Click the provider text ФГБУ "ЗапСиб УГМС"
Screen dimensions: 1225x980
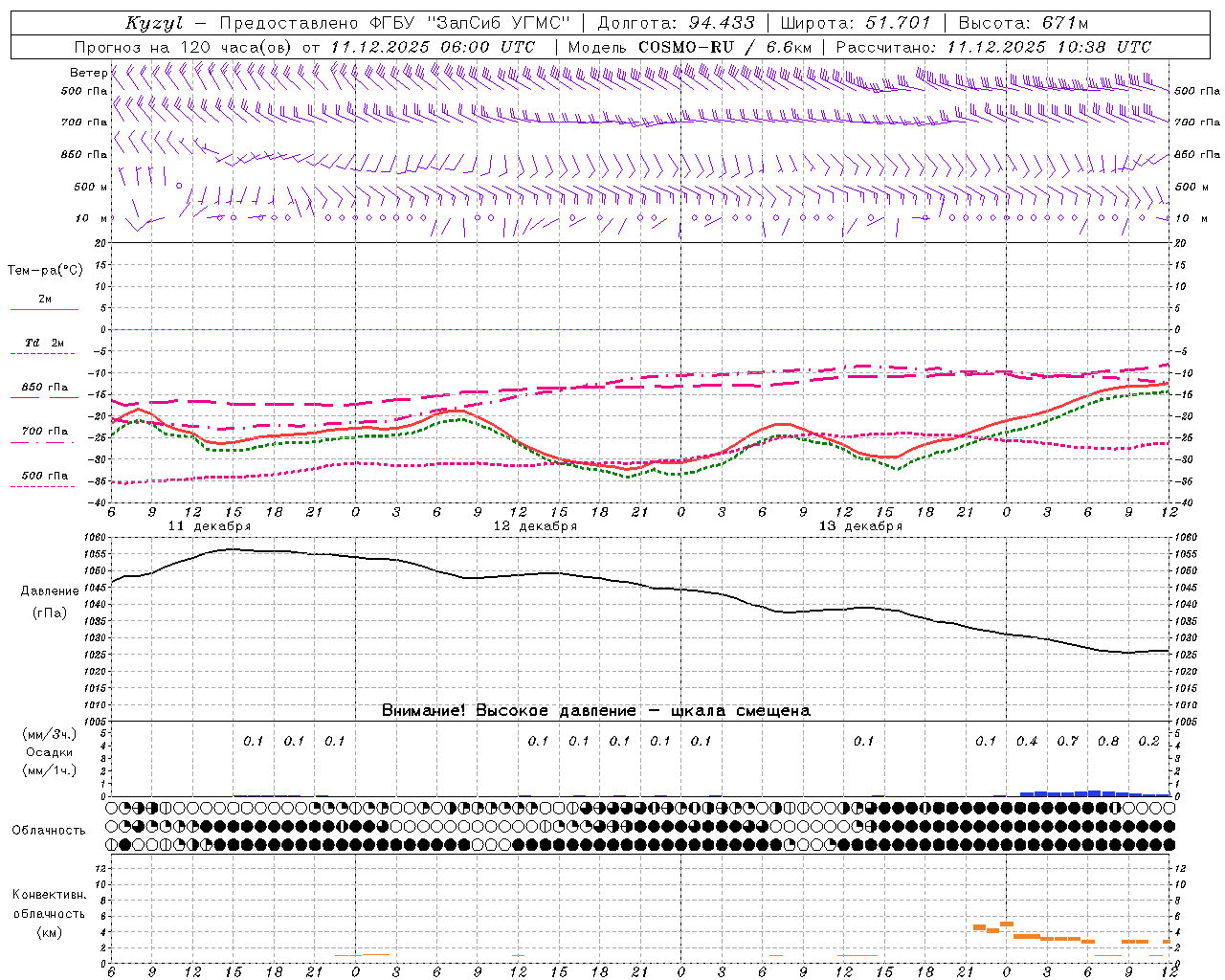(x=469, y=23)
